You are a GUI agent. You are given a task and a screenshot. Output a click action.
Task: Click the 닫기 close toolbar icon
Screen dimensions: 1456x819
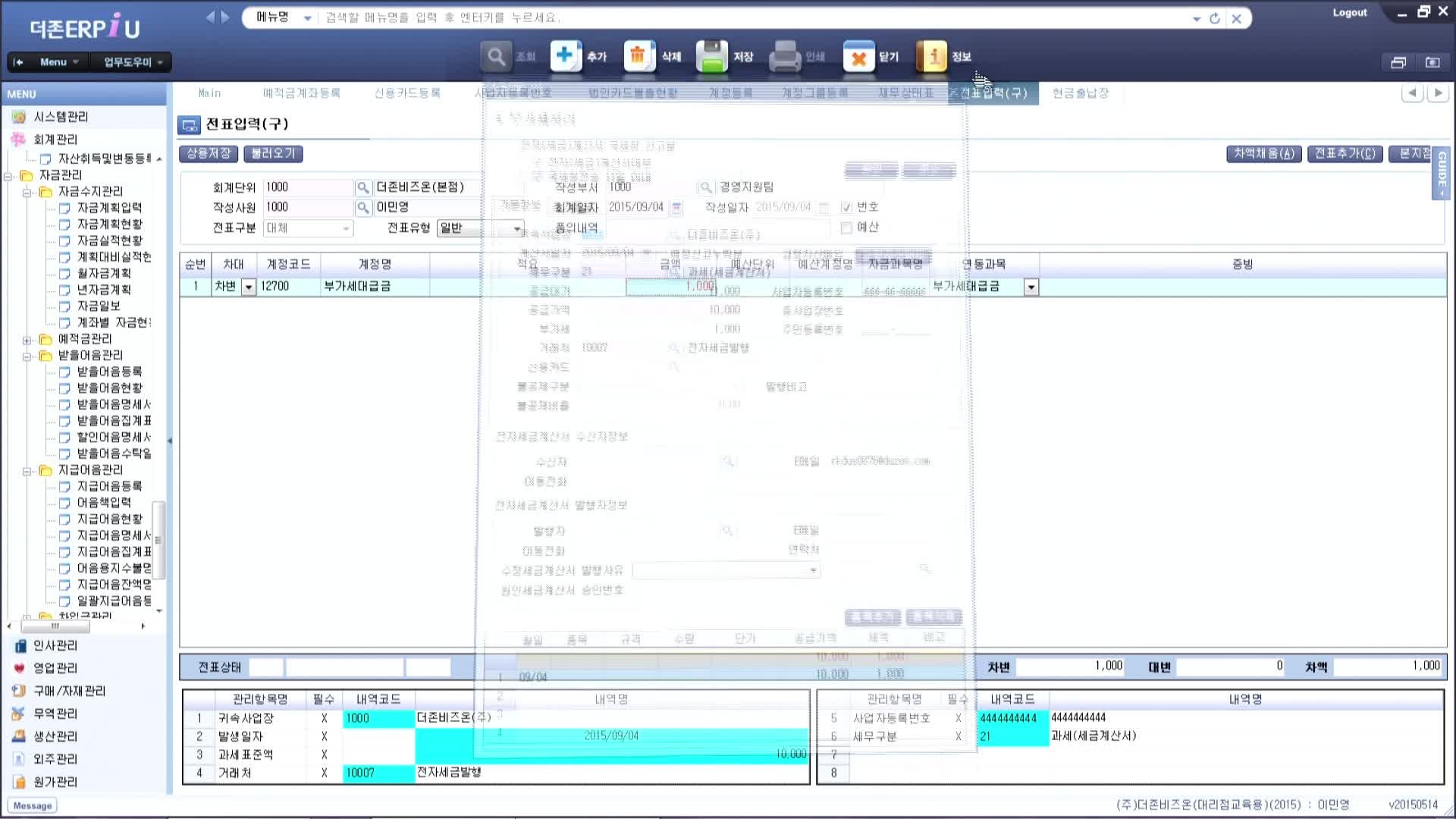pyautogui.click(x=858, y=57)
